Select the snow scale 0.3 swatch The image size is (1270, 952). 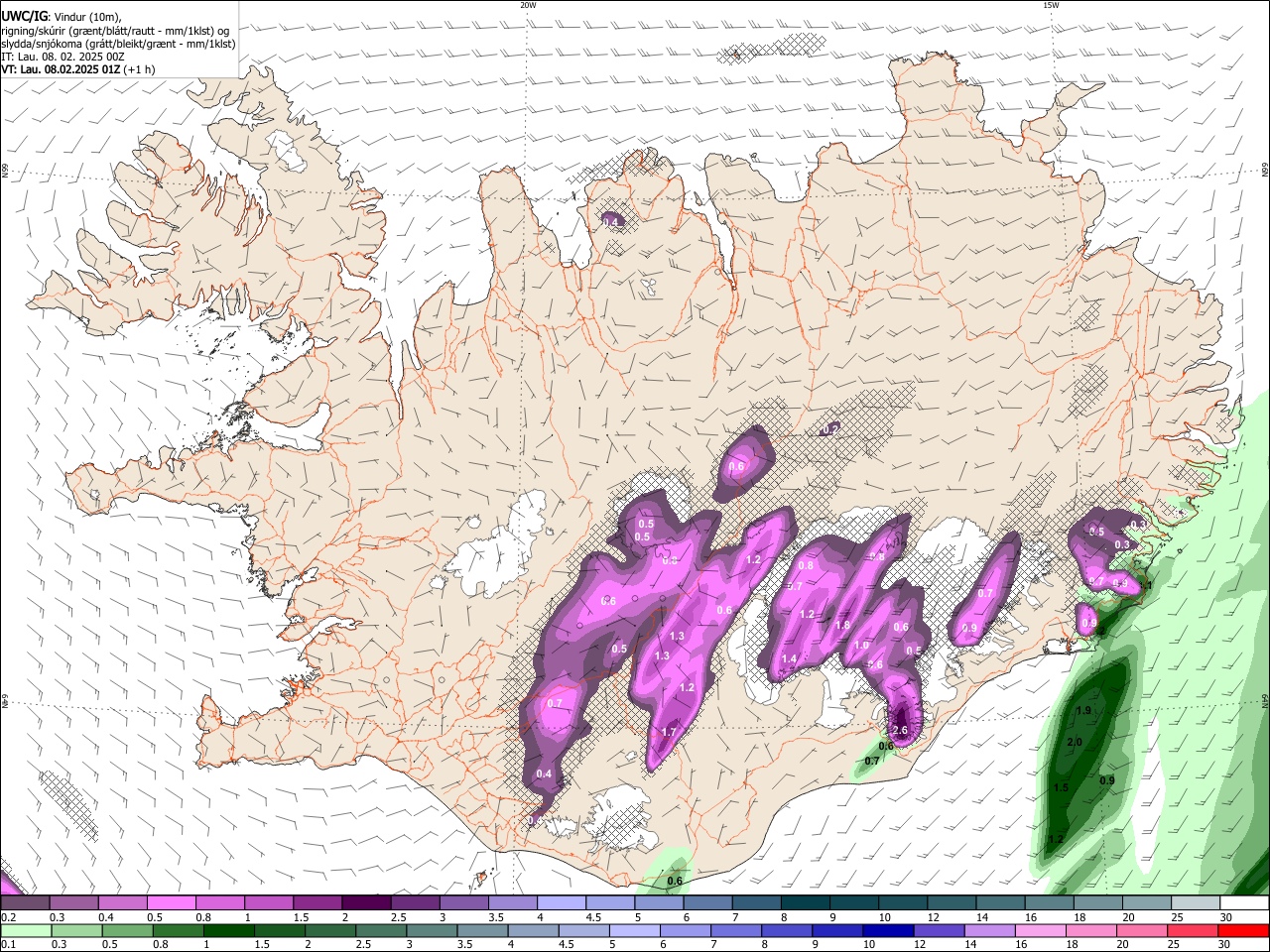tap(73, 902)
